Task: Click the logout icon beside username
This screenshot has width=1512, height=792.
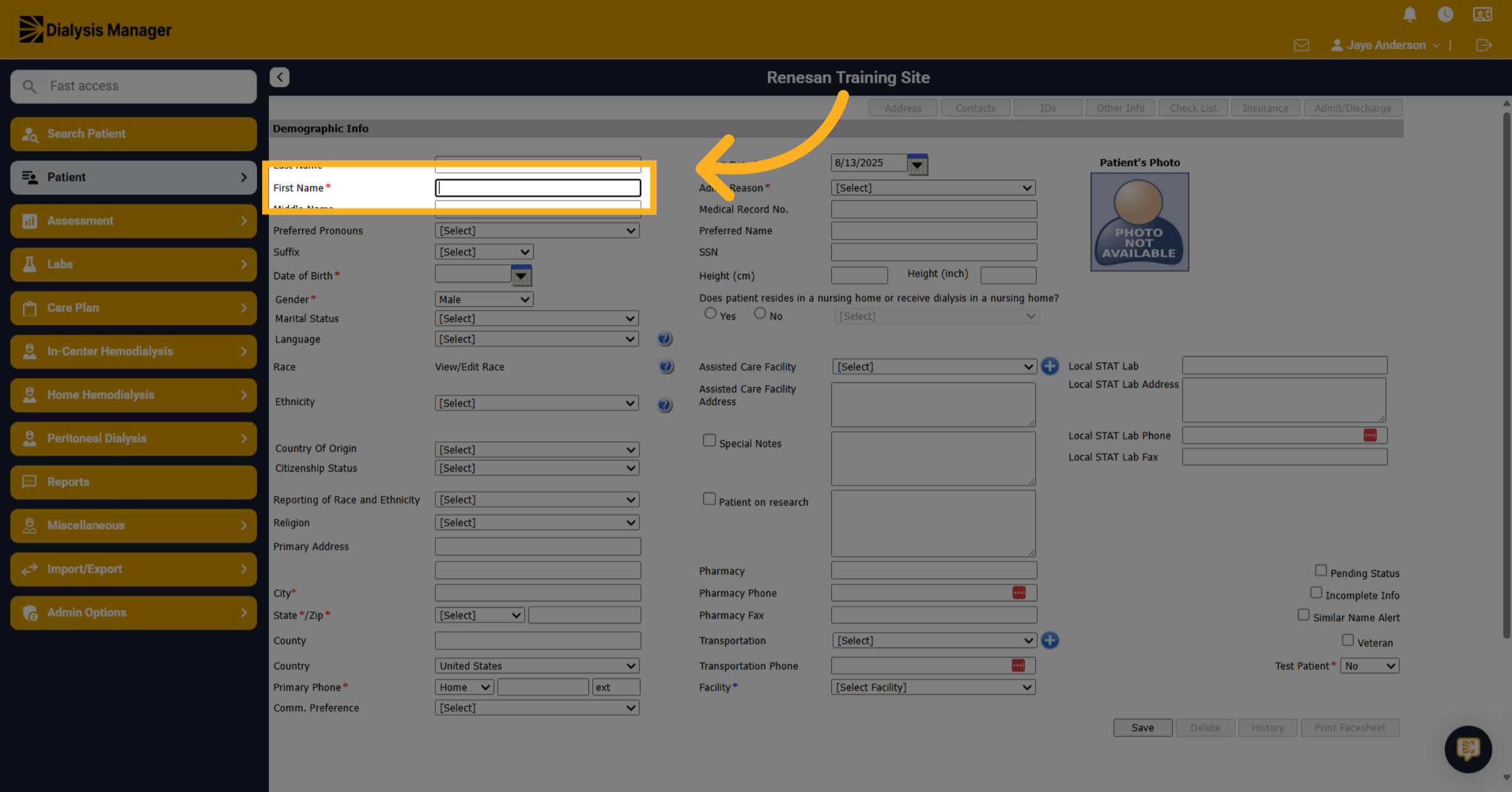Action: click(x=1484, y=45)
